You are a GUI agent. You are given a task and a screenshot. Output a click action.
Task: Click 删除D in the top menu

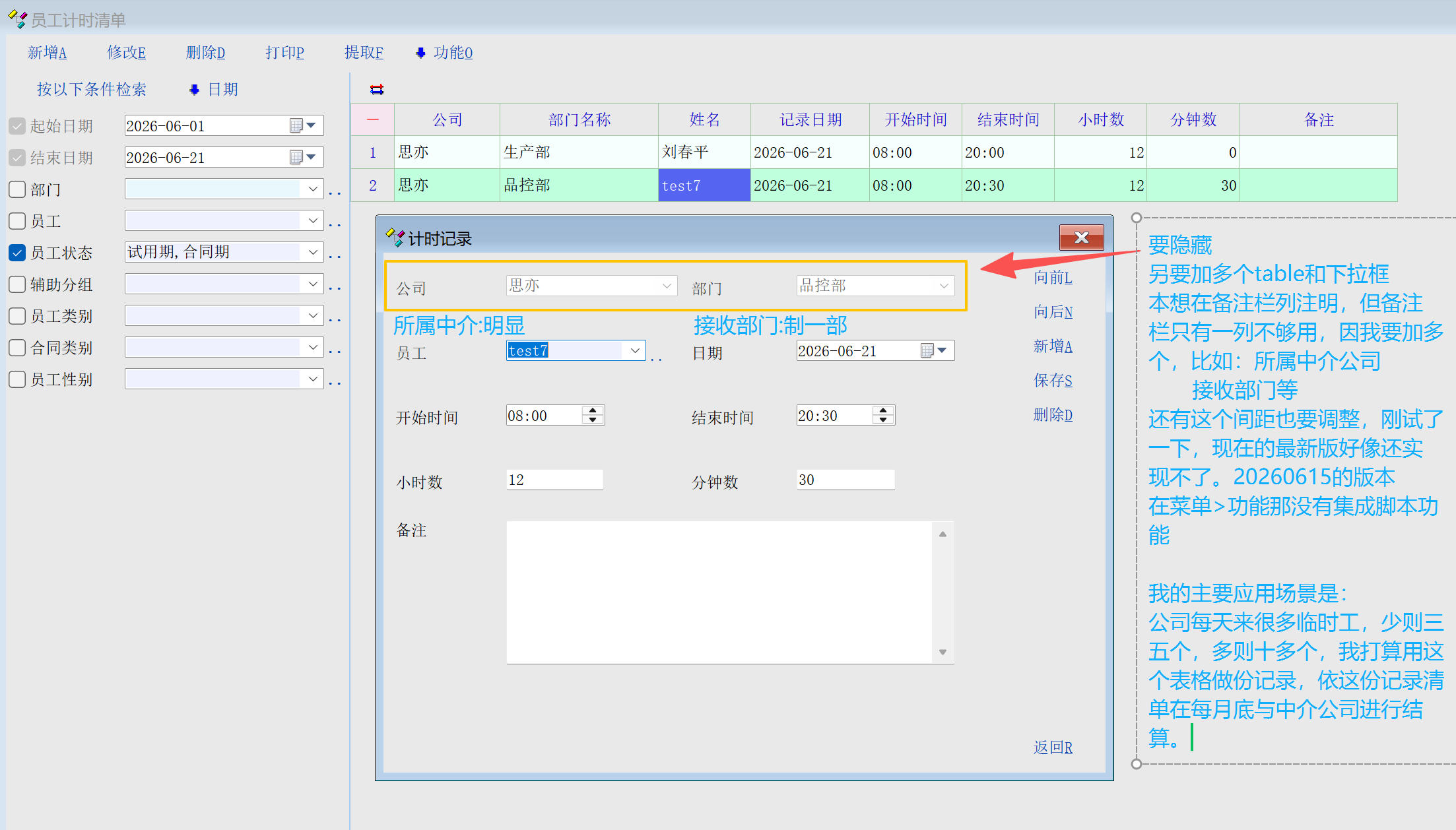pyautogui.click(x=206, y=53)
